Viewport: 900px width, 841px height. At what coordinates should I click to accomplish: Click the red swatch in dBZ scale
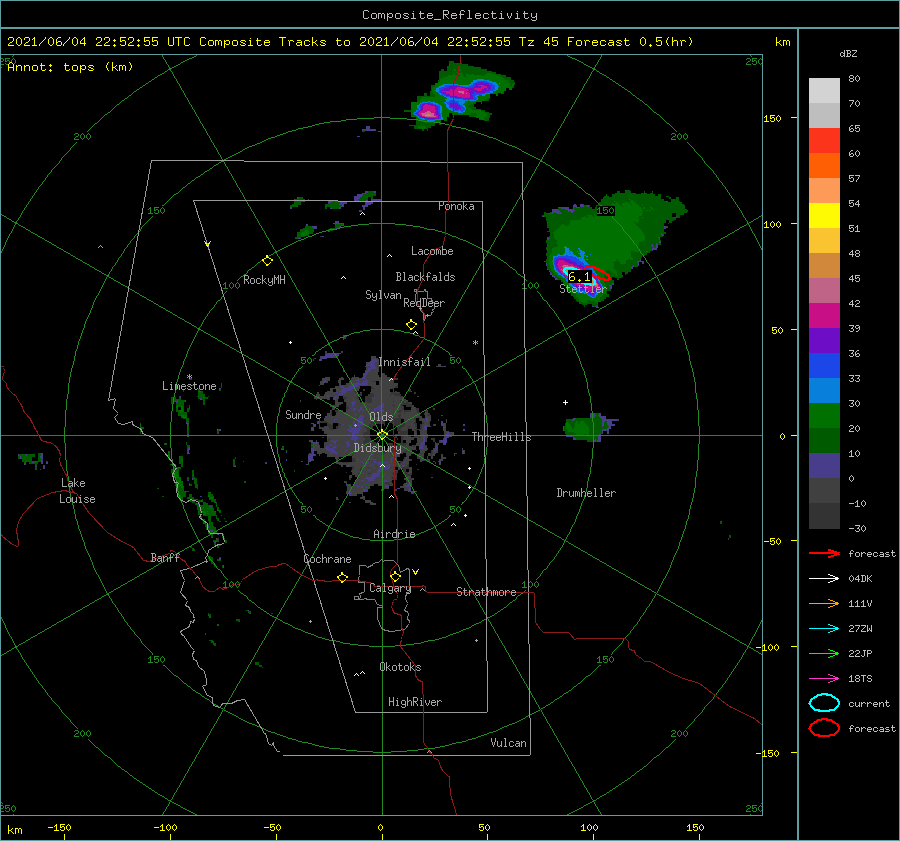point(824,140)
